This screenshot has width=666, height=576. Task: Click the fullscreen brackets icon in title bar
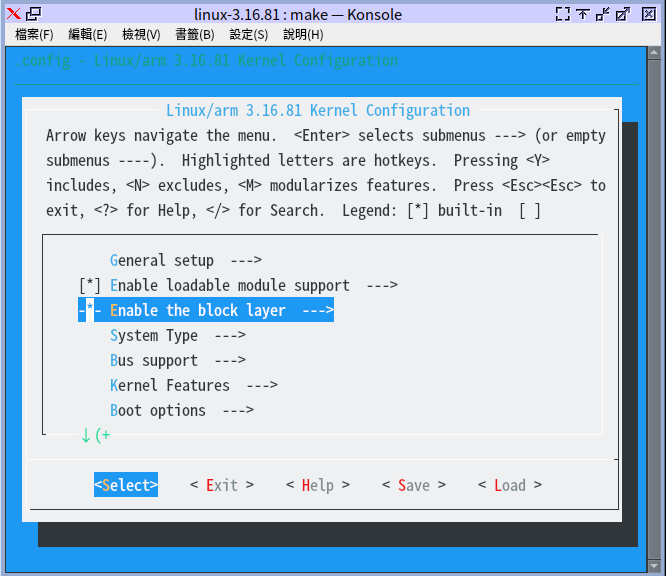pos(563,14)
